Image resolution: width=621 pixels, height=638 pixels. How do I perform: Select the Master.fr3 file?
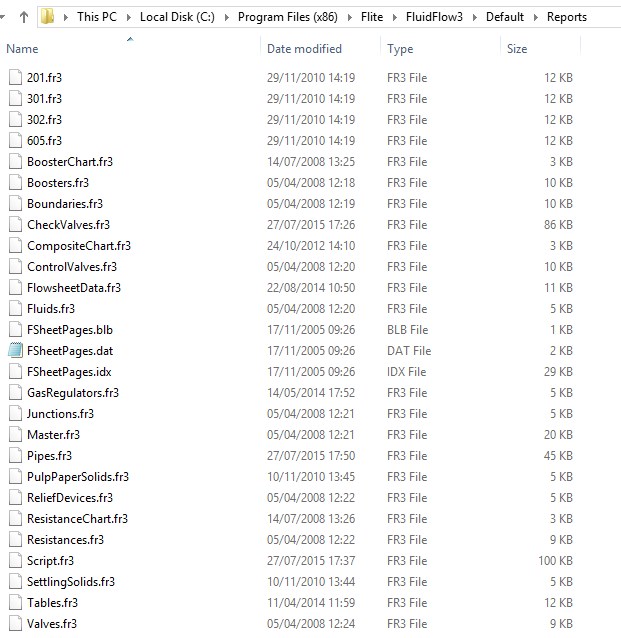[x=53, y=435]
